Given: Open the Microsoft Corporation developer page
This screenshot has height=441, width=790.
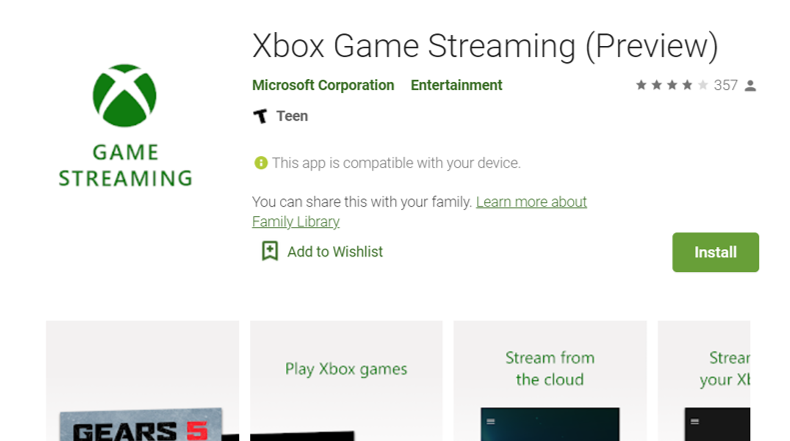Looking at the screenshot, I should (x=323, y=86).
